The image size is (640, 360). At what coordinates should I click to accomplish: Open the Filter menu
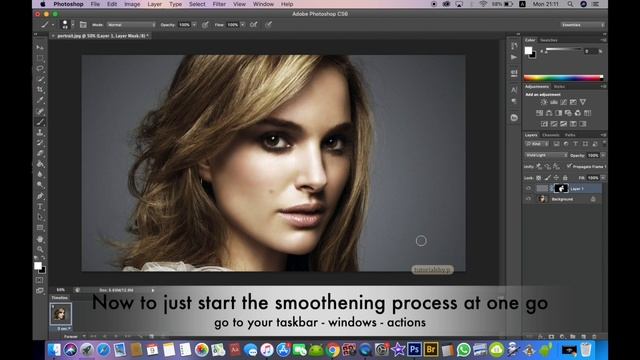click(219, 4)
